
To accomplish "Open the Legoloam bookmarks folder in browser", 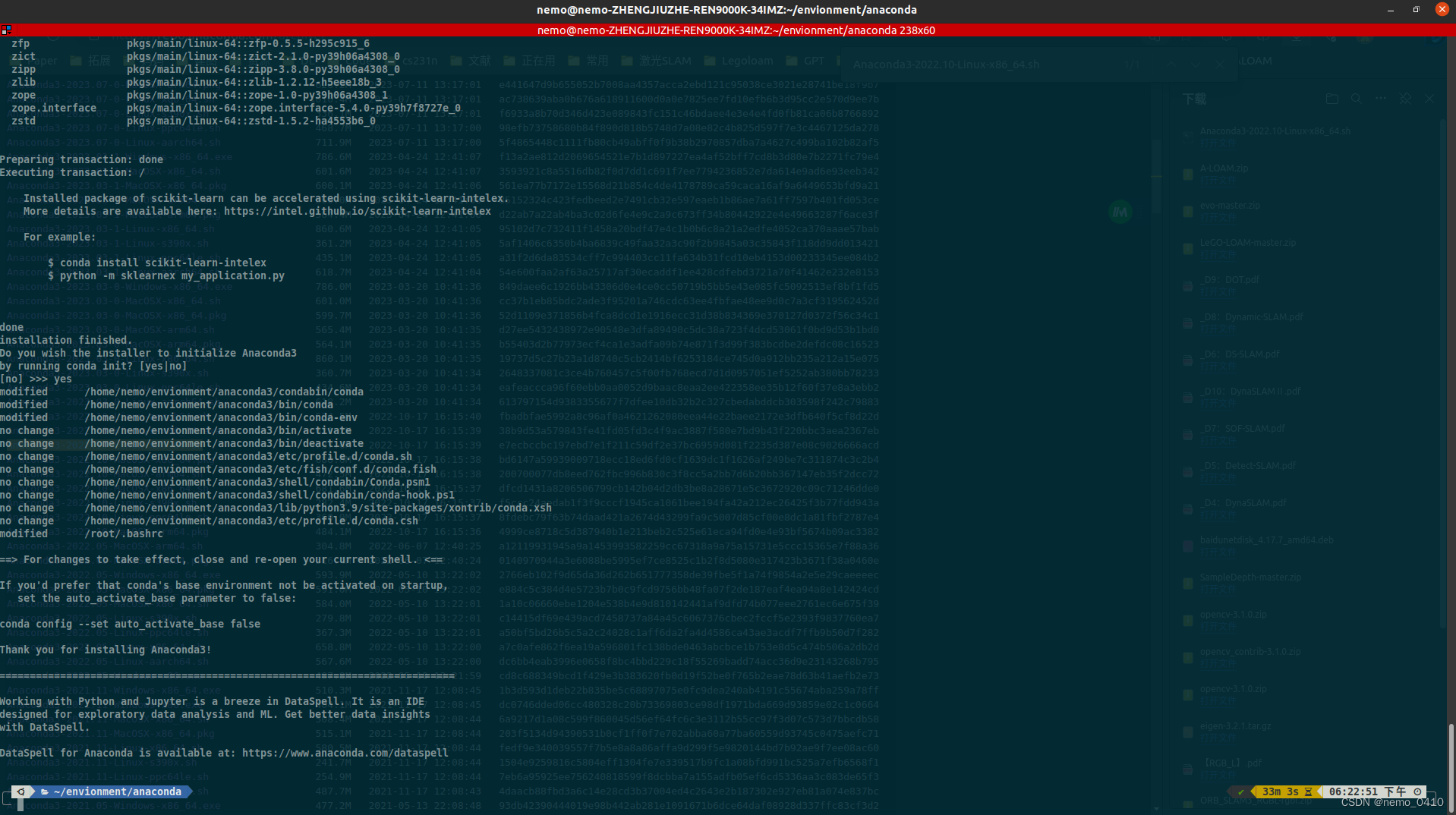I will click(739, 61).
